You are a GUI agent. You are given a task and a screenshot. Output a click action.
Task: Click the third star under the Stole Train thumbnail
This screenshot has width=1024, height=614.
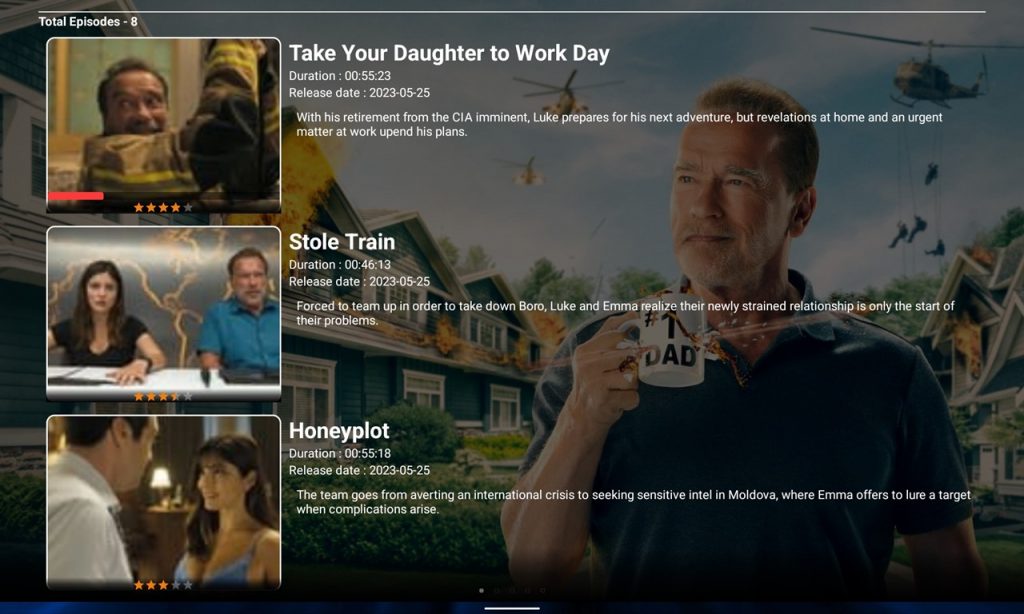click(163, 396)
